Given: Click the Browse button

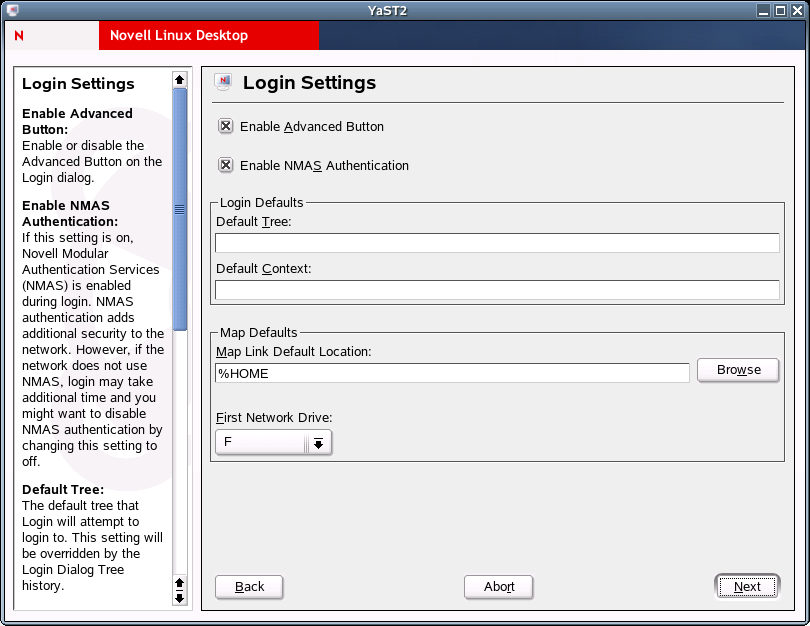Looking at the screenshot, I should click(738, 370).
